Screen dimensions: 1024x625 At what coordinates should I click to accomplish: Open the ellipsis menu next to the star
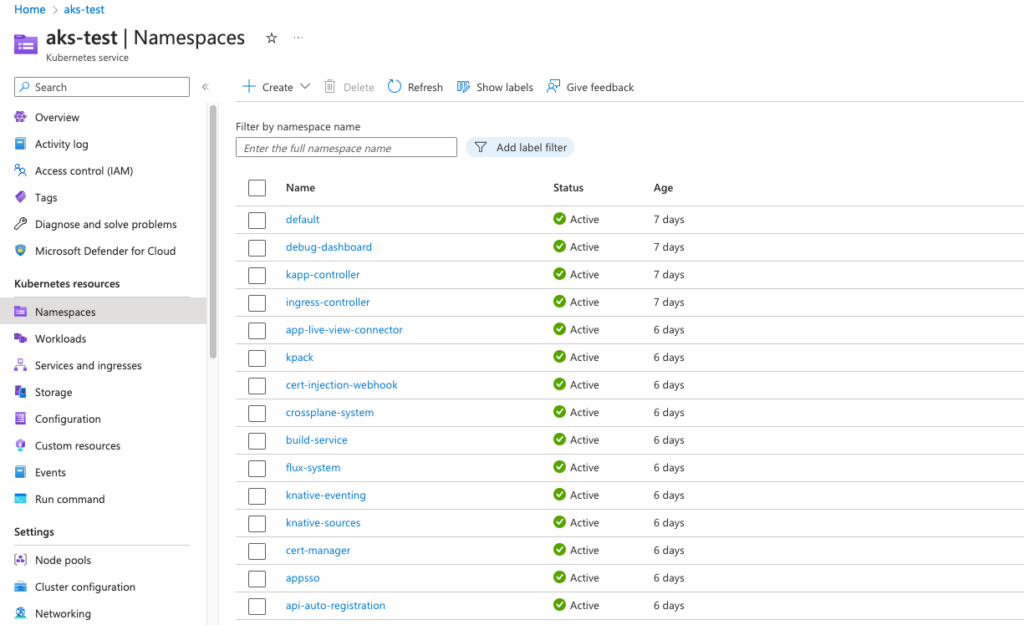coord(297,38)
